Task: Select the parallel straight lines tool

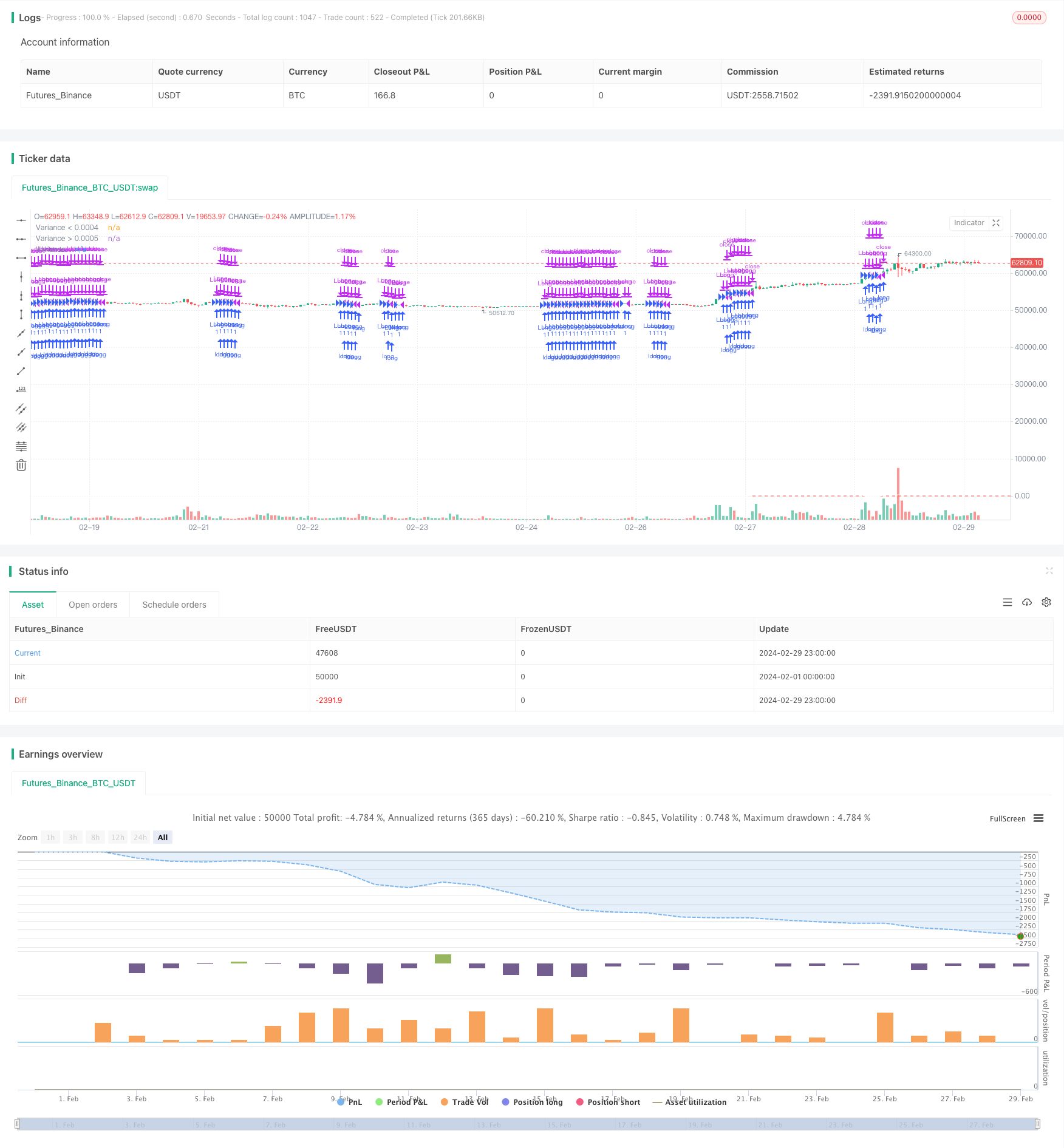Action: click(21, 427)
